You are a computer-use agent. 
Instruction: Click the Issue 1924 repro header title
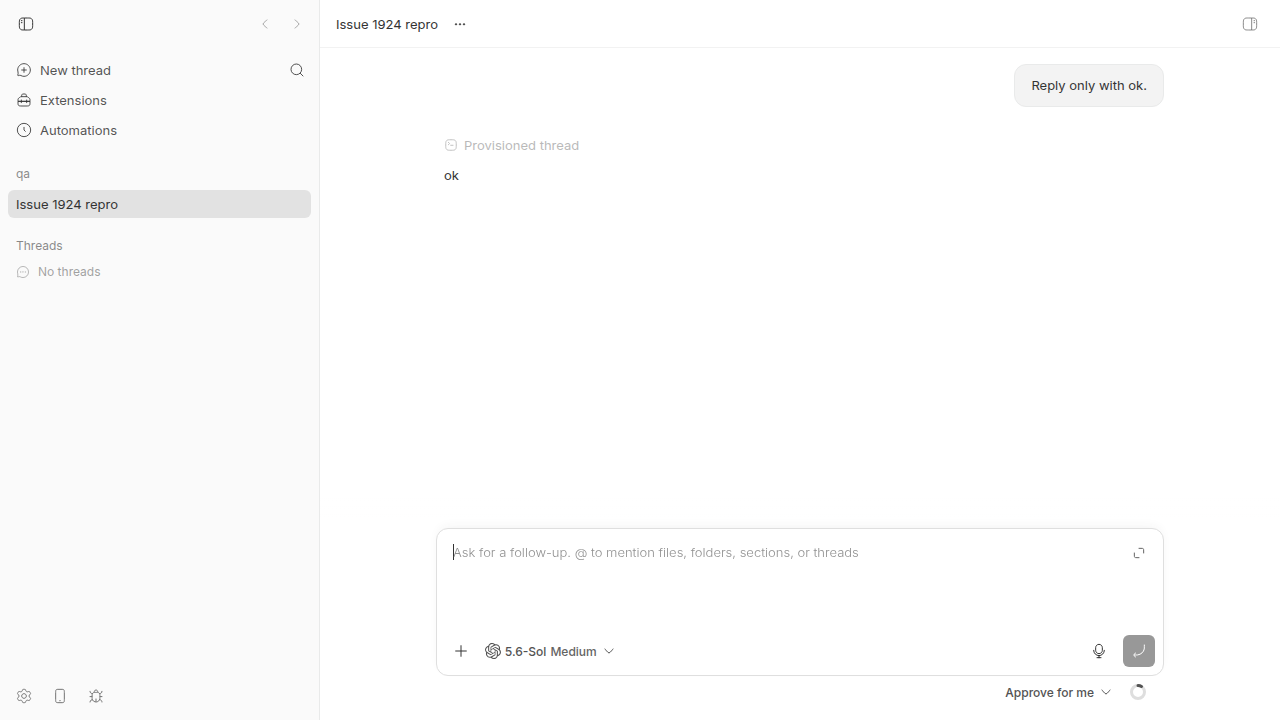click(387, 24)
